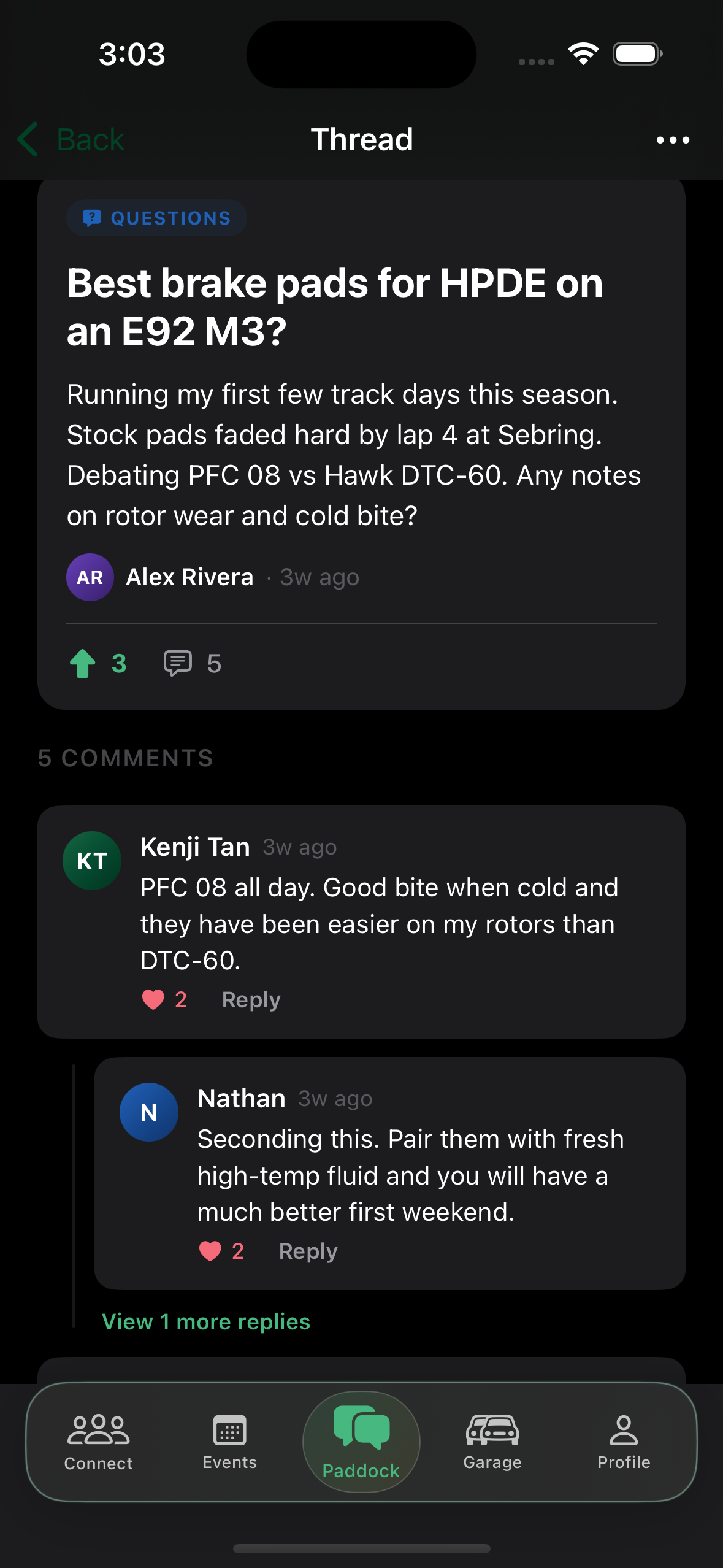Open the Connect tab

tap(99, 1442)
